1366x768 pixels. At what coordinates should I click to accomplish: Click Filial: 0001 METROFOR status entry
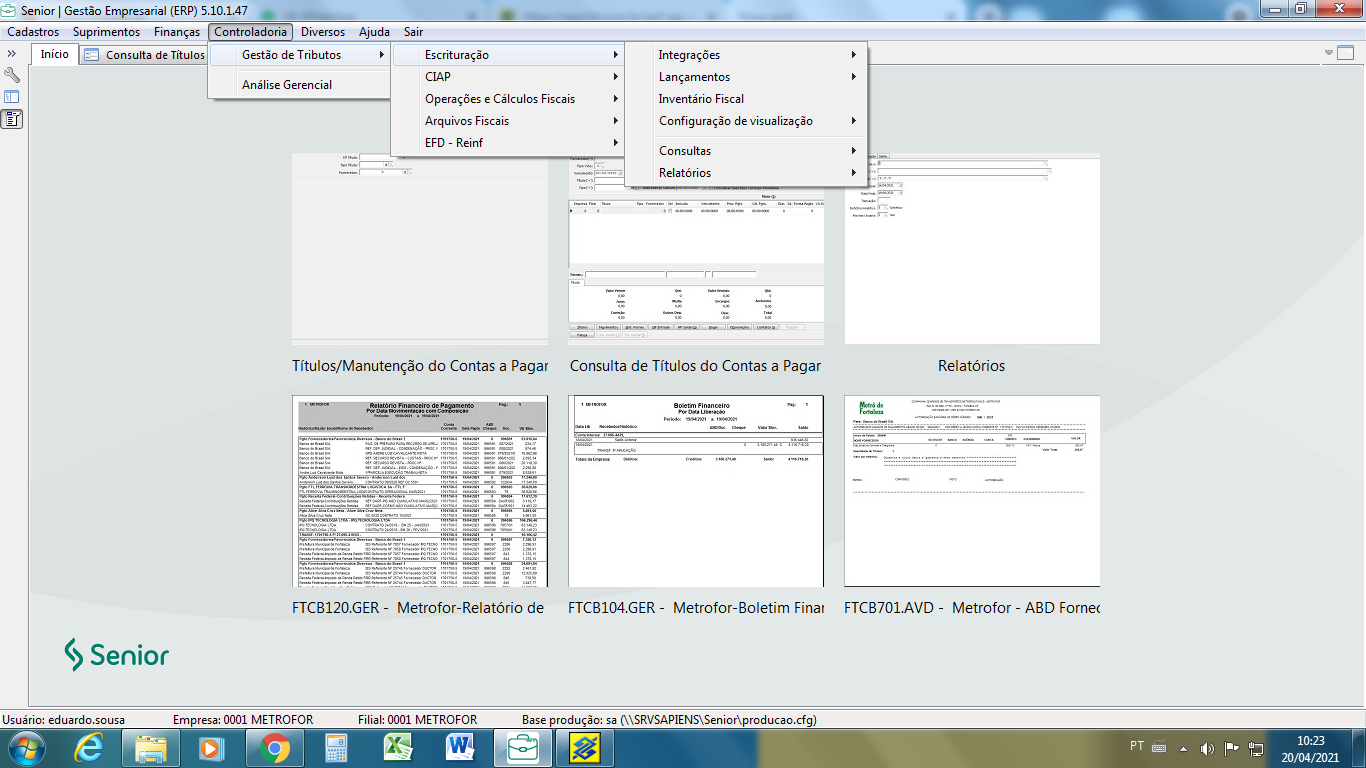[417, 720]
